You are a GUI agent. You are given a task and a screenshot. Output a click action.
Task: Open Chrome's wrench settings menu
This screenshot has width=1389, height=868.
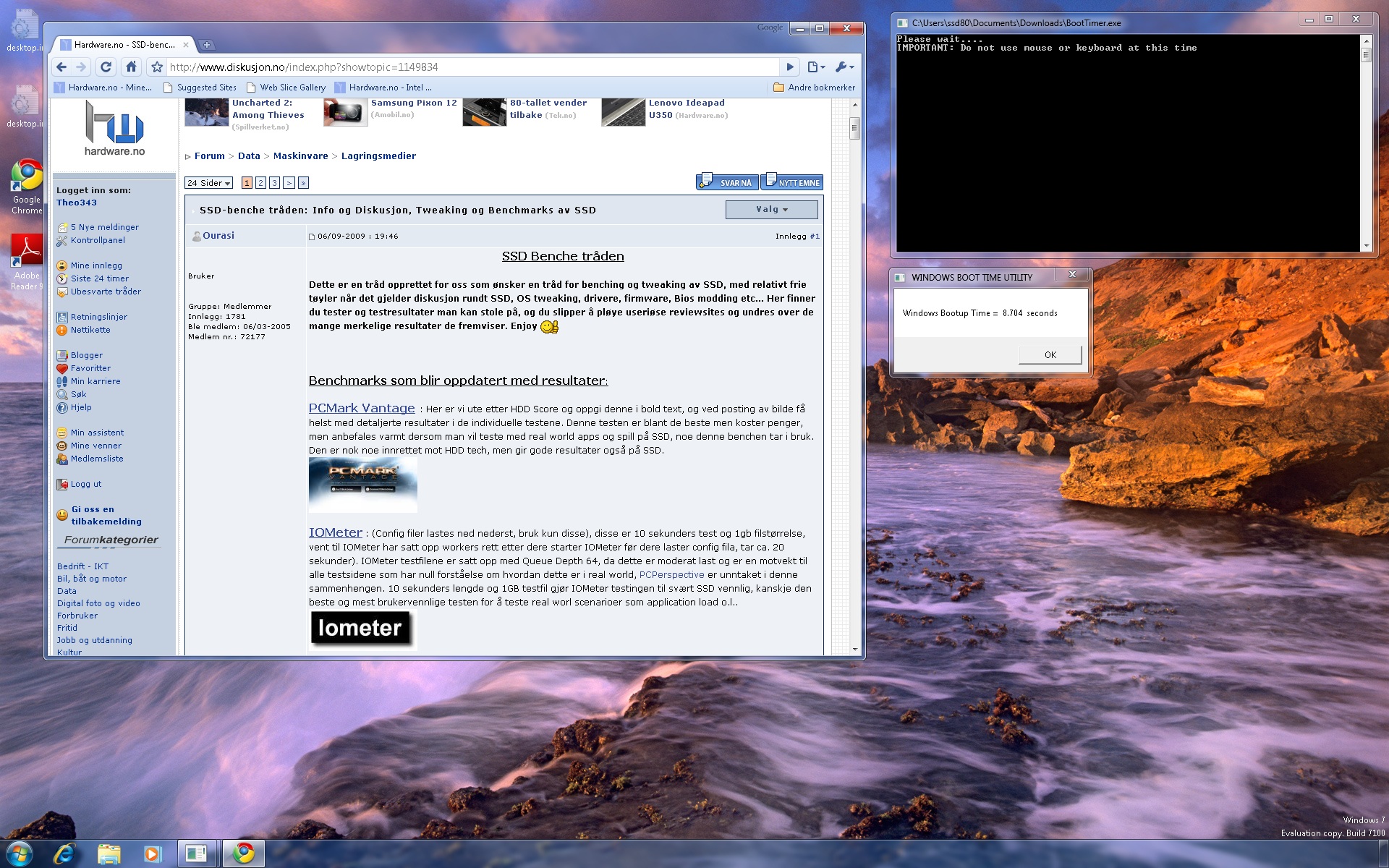click(844, 67)
